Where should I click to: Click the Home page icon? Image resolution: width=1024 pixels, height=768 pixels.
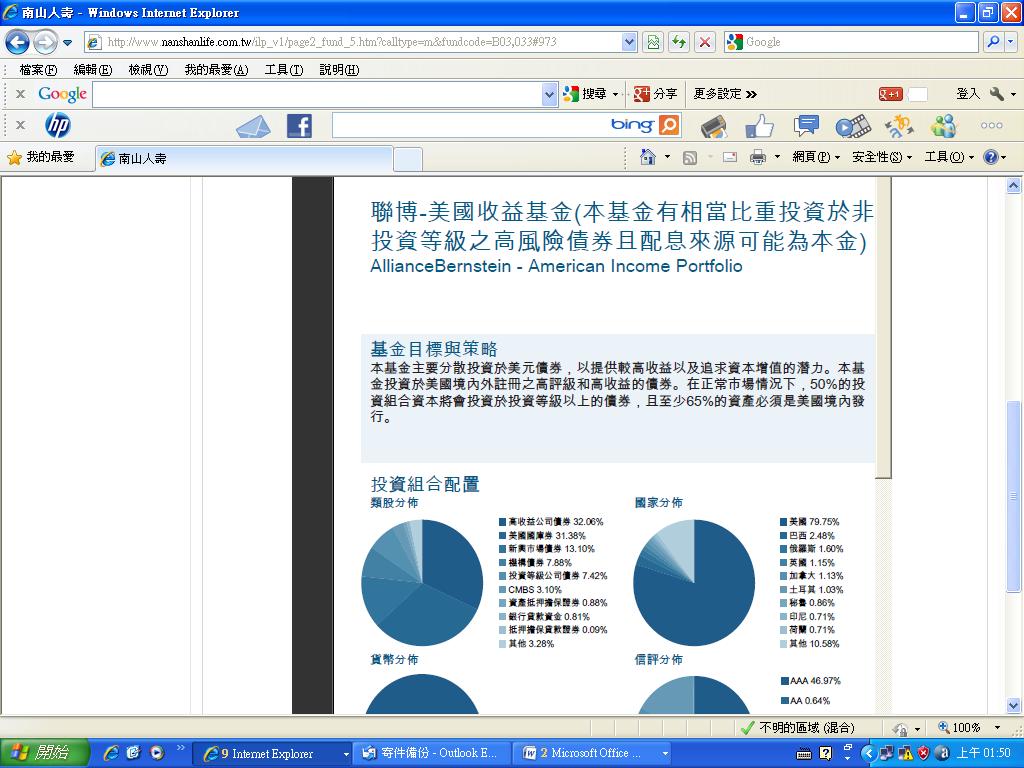pyautogui.click(x=648, y=157)
